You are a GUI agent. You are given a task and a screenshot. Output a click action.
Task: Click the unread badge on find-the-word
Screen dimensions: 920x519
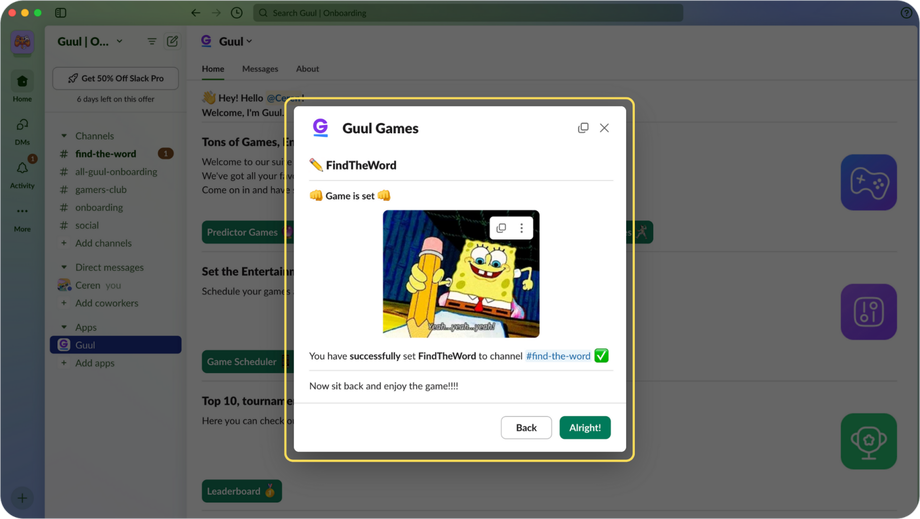click(165, 154)
